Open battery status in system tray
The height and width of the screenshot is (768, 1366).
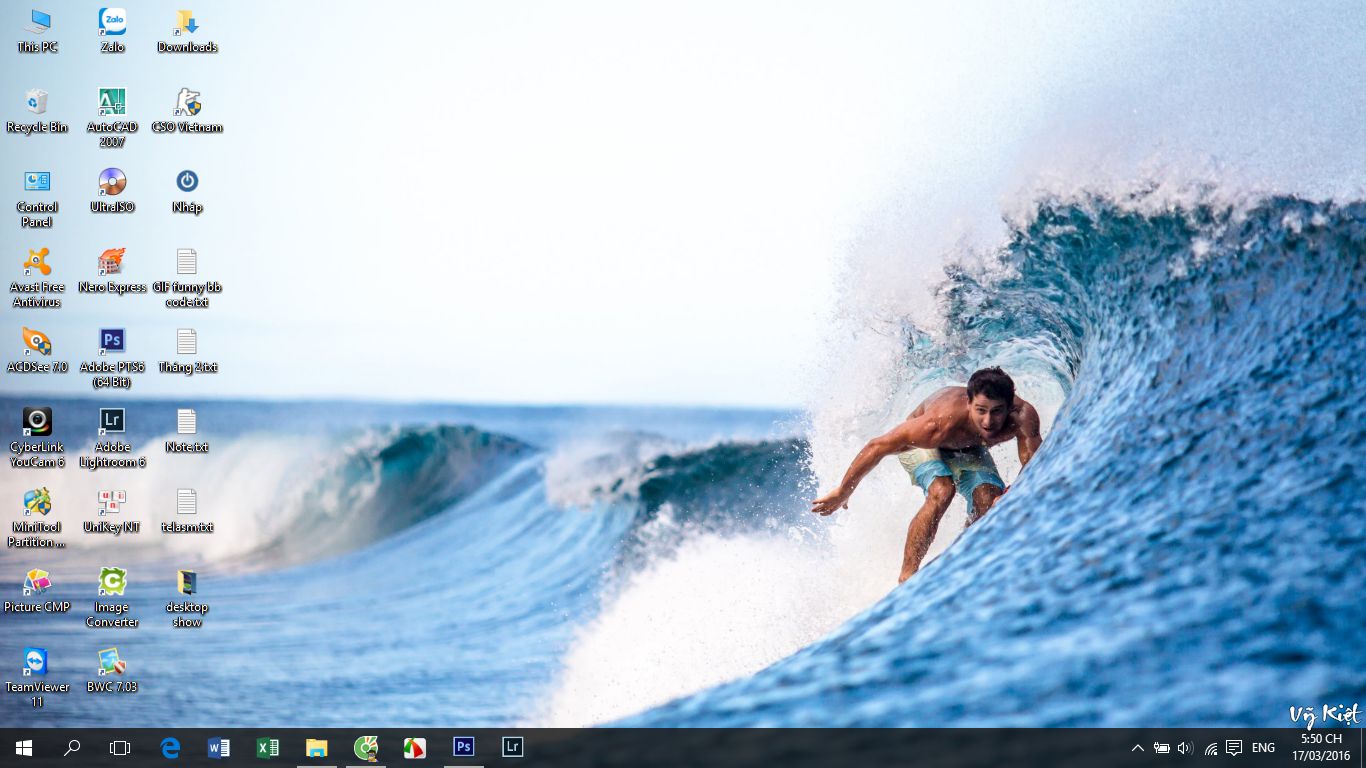coord(1162,748)
